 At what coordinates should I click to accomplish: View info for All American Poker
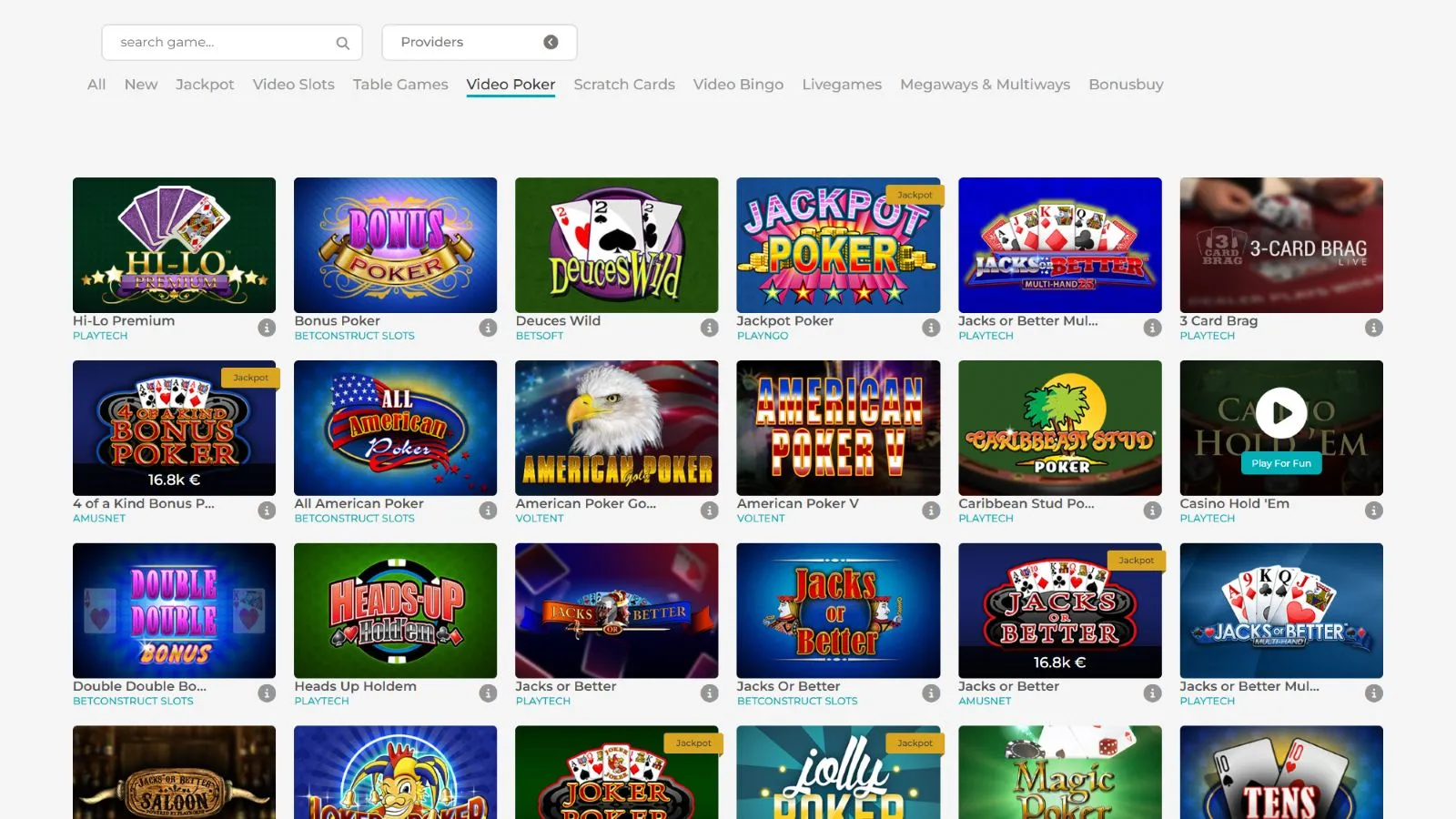[x=488, y=511]
